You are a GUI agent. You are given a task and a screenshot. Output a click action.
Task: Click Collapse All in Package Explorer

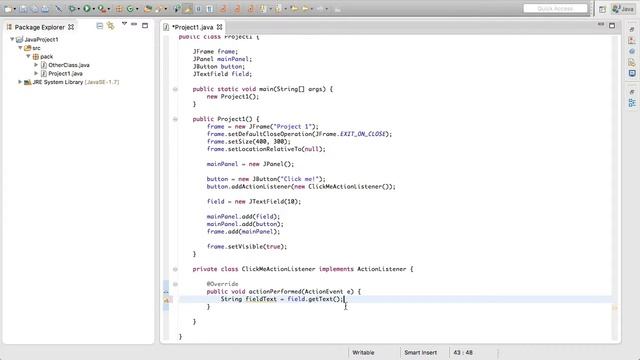tap(99, 26)
